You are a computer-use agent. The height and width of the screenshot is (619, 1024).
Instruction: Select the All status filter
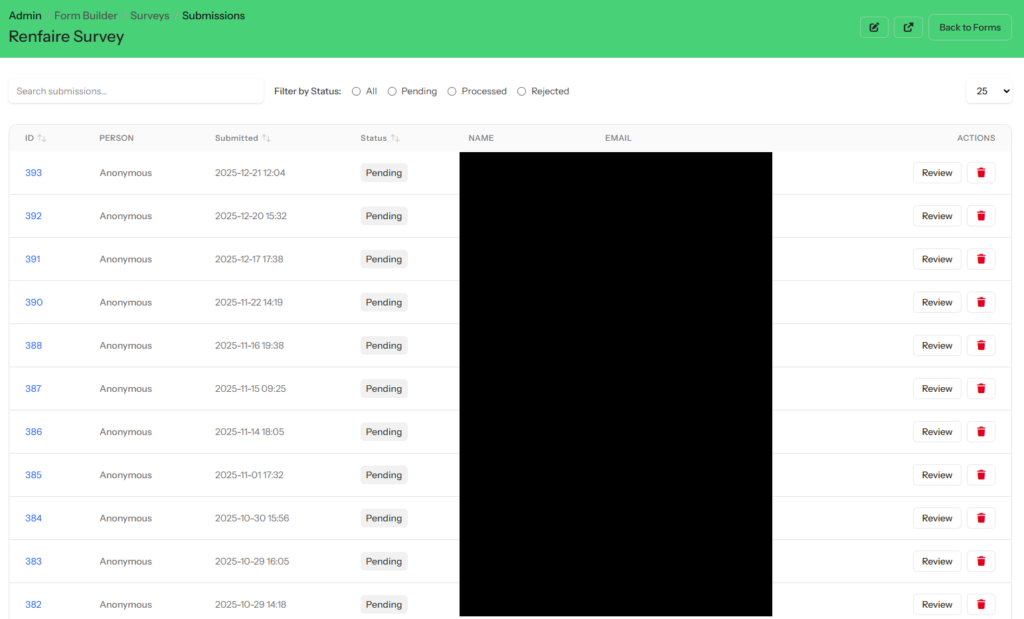pos(357,91)
